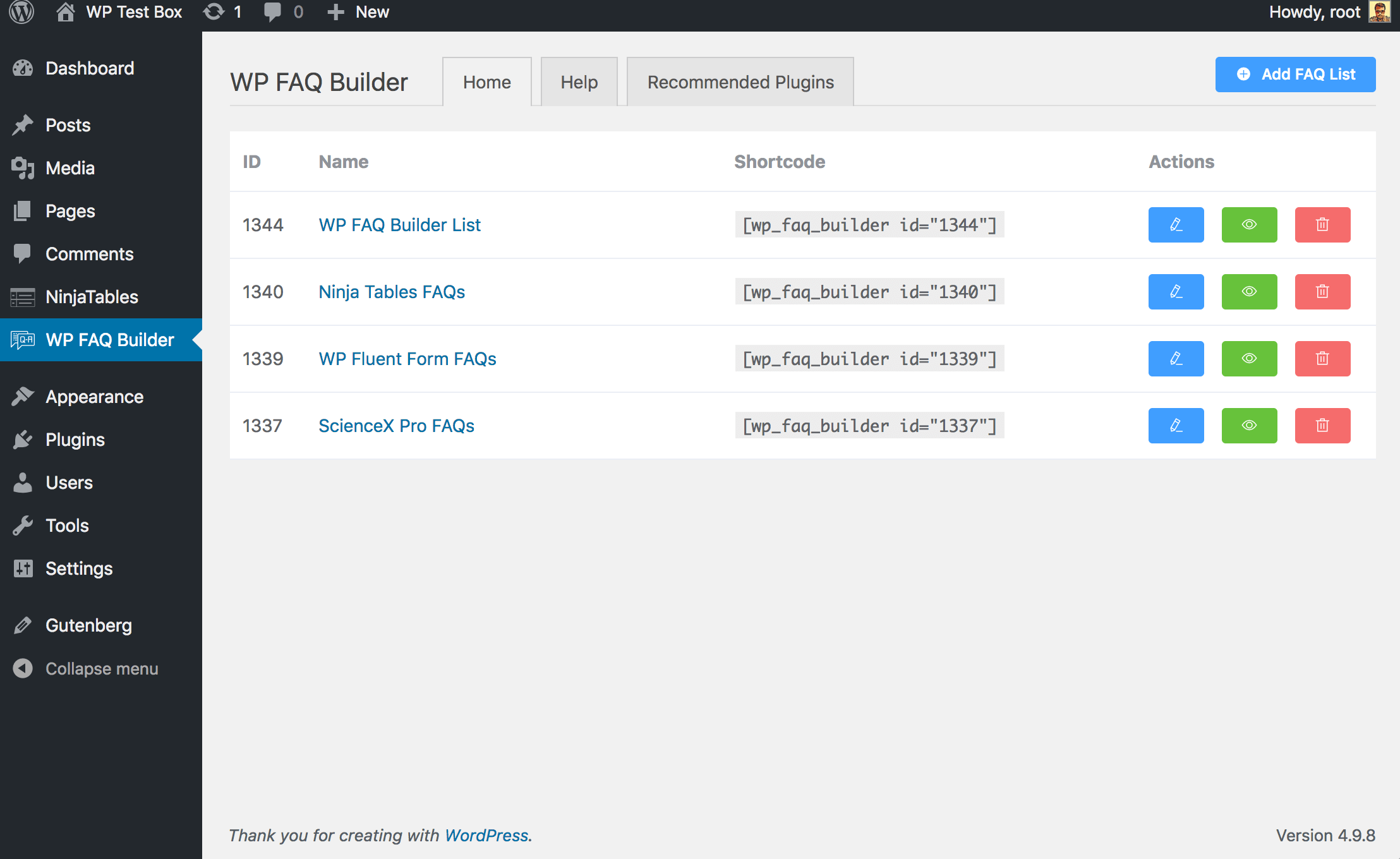Open the WP Test Box site home icon
1400x859 pixels.
(x=65, y=12)
